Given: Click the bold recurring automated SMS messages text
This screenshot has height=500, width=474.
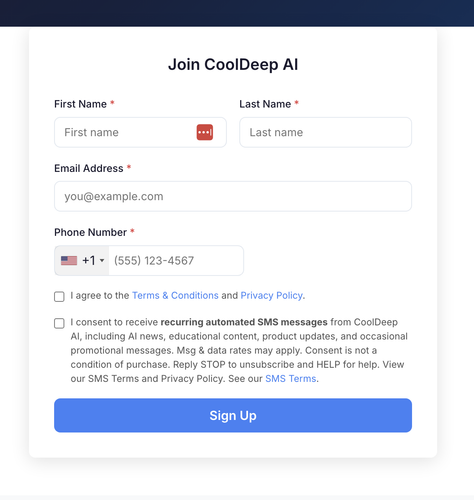Looking at the screenshot, I should [x=244, y=322].
